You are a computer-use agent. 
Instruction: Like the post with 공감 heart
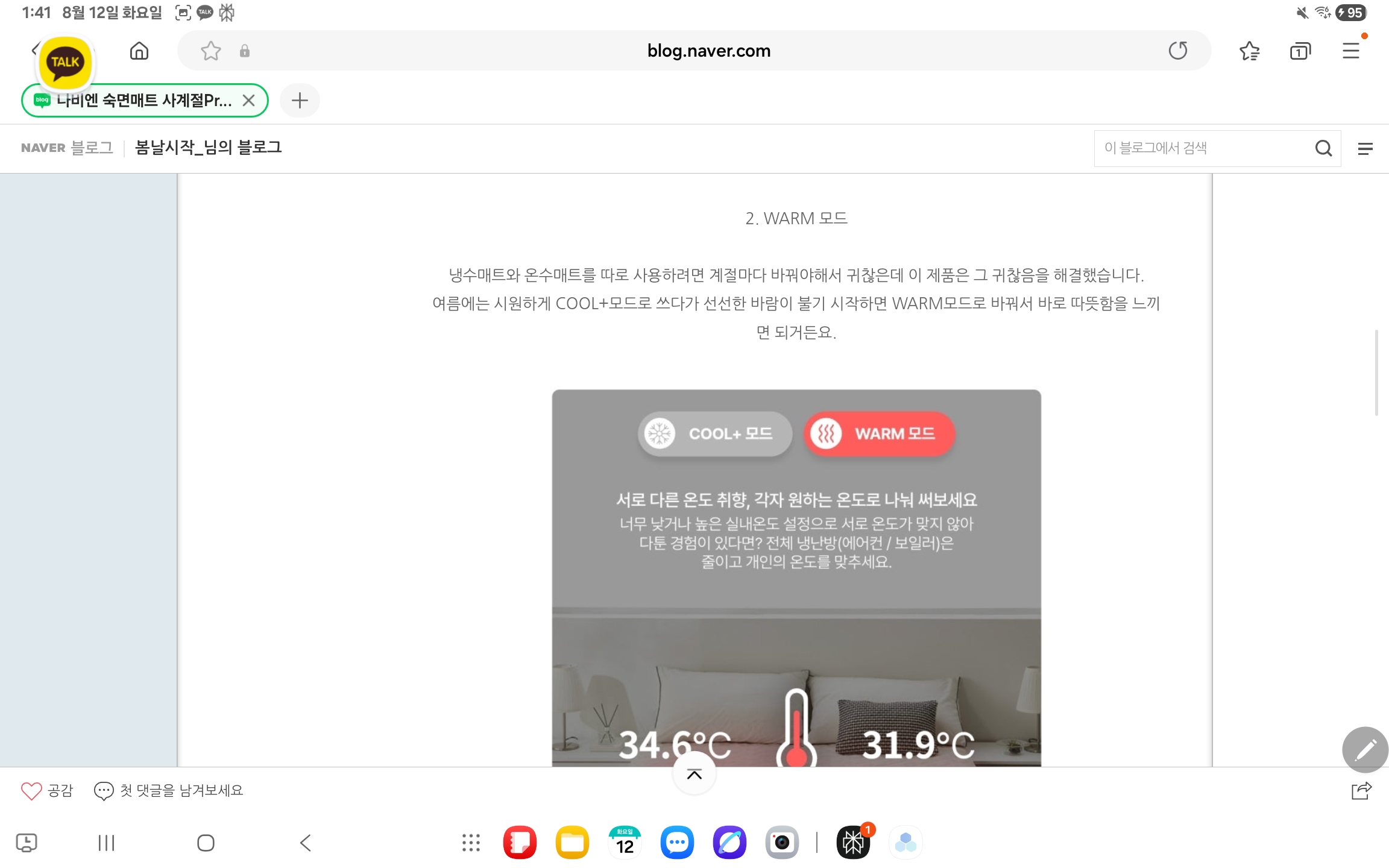click(47, 790)
